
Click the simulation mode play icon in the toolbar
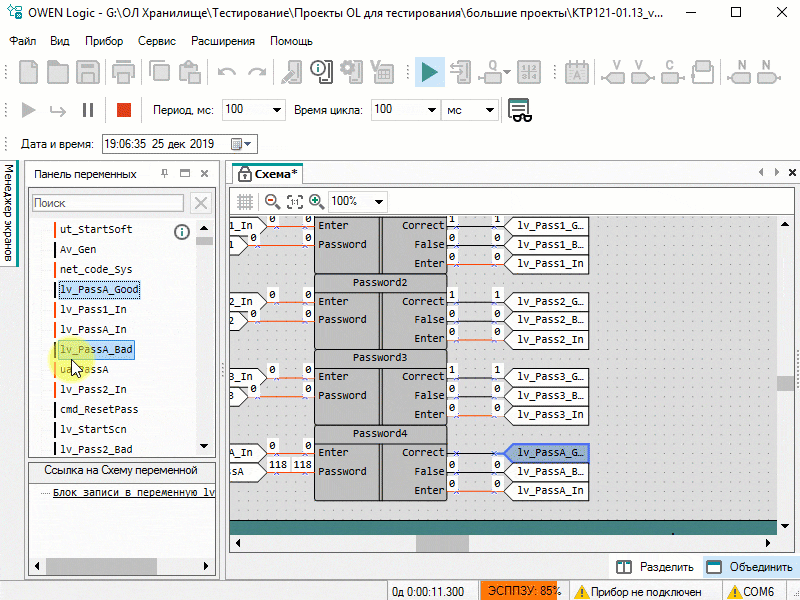(x=429, y=72)
